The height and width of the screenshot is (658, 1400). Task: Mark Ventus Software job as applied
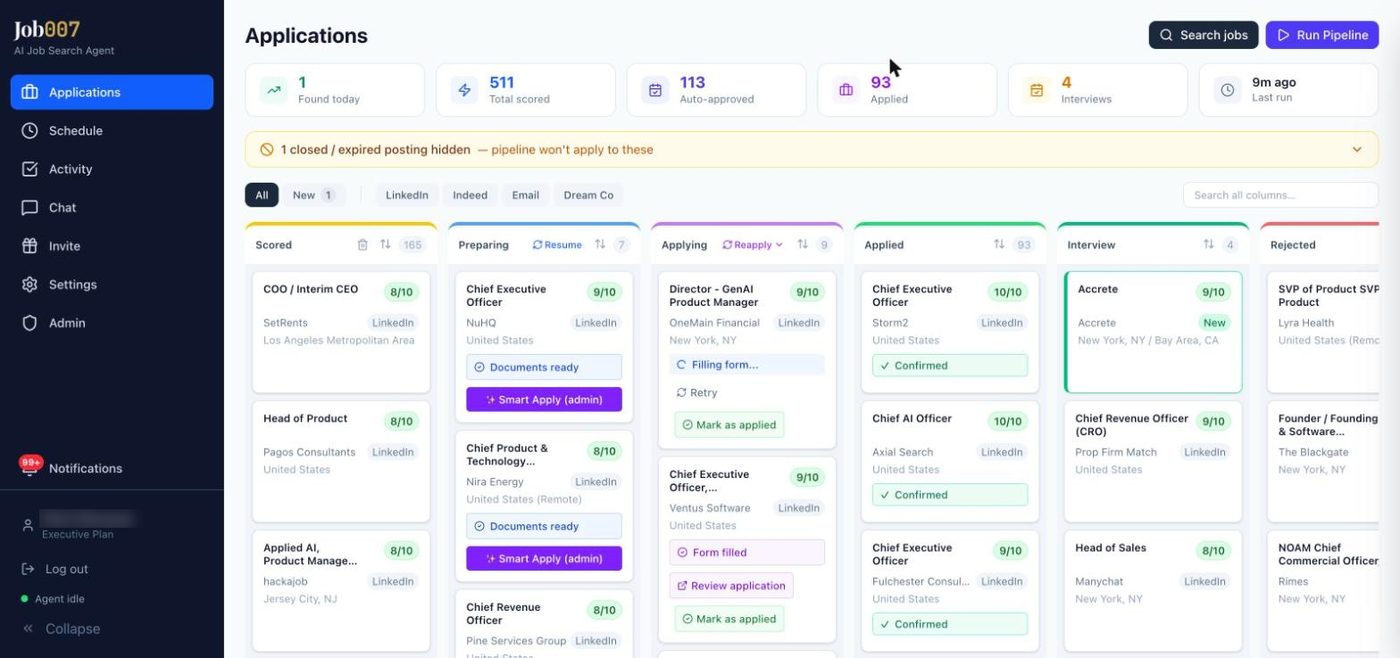729,619
